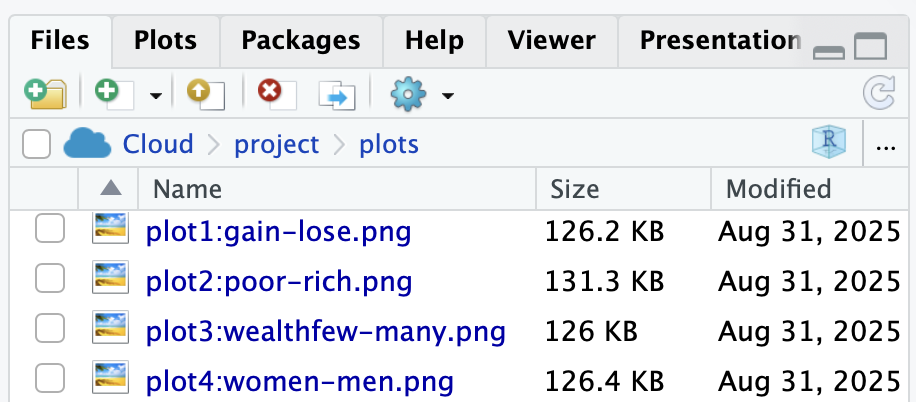
Task: Click the Upload file icon
Action: [206, 93]
